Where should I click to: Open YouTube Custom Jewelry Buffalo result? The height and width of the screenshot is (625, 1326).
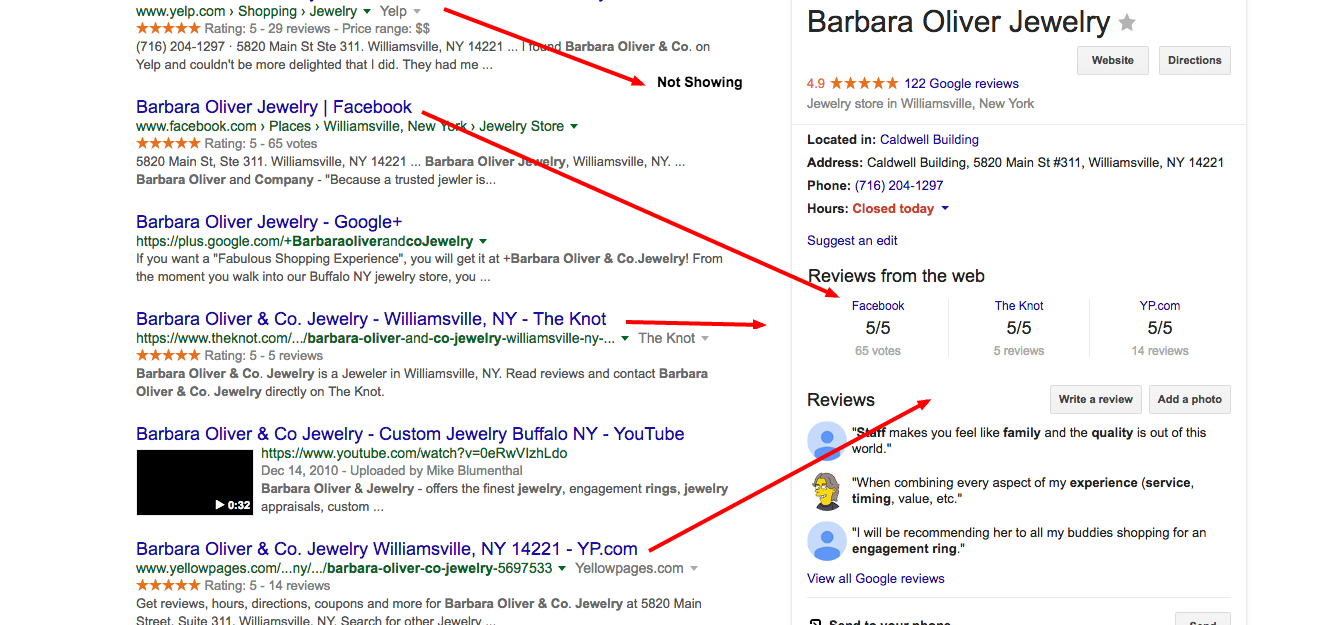click(x=410, y=434)
